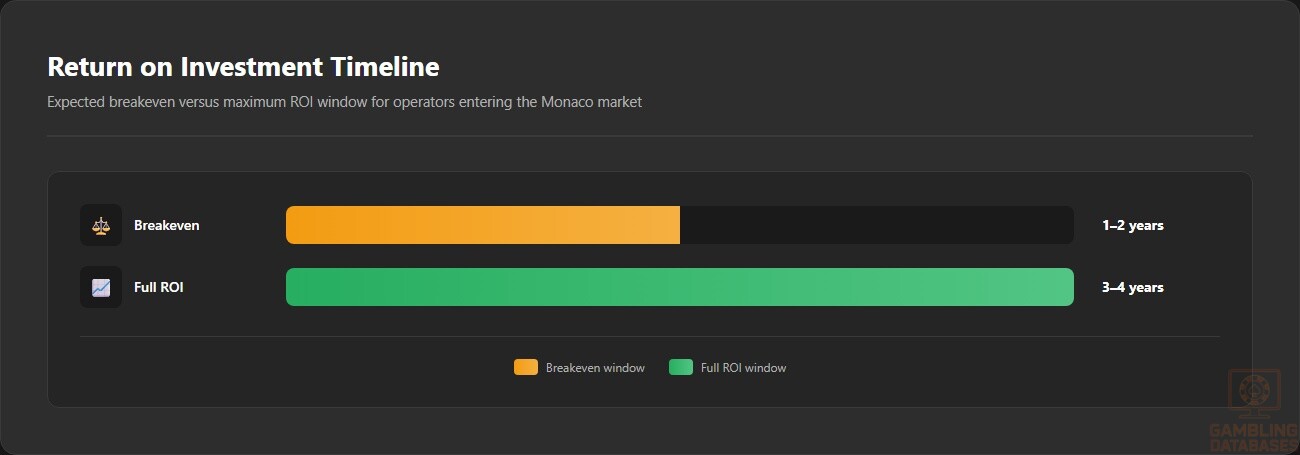Click the Full ROI chart icon
This screenshot has height=455, width=1300.
pos(101,287)
